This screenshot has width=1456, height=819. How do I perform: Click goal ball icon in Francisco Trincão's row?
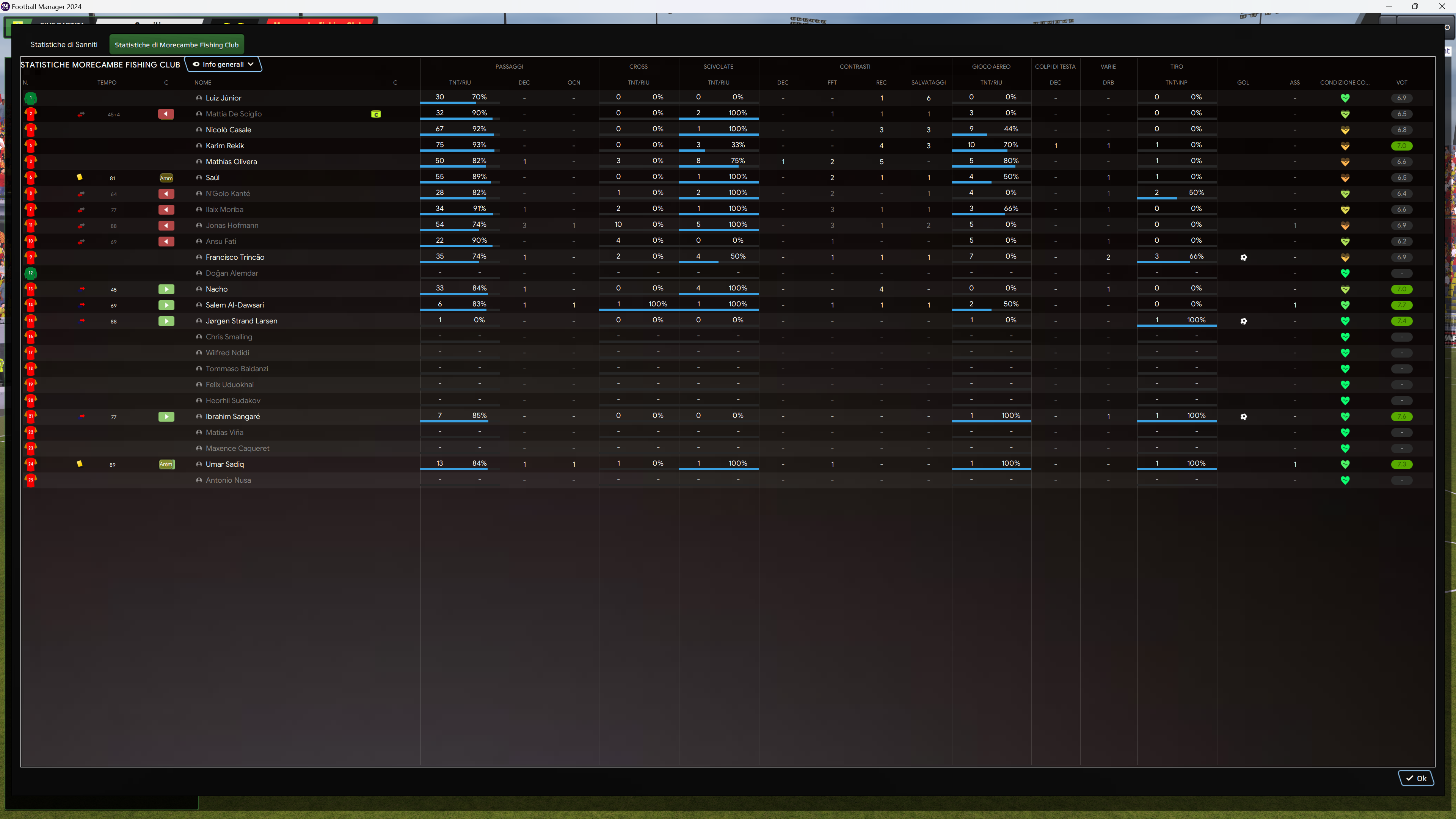tap(1244, 257)
